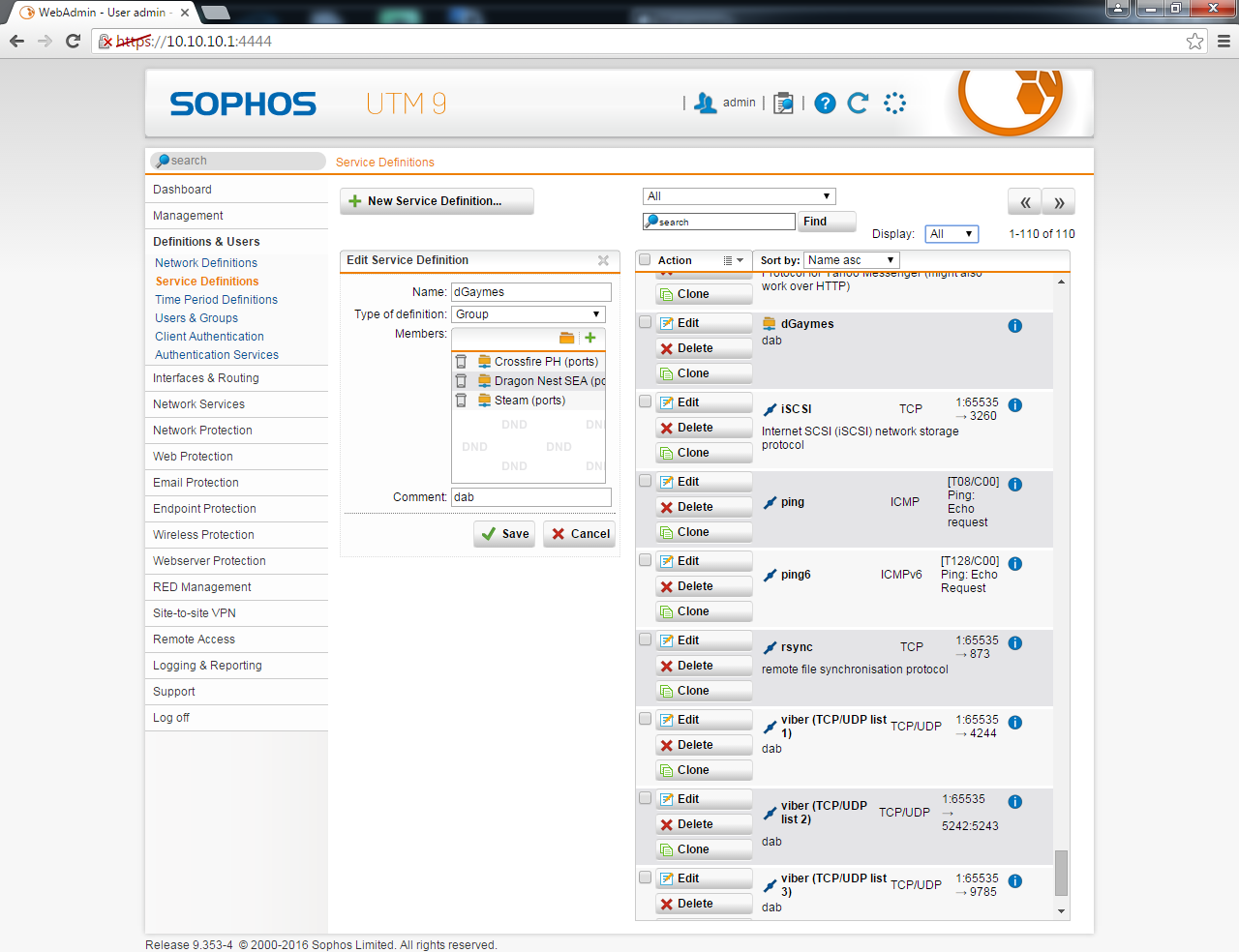Screen dimensions: 1239x952
Task: Show info for viber list 2 entry
Action: click(1015, 802)
